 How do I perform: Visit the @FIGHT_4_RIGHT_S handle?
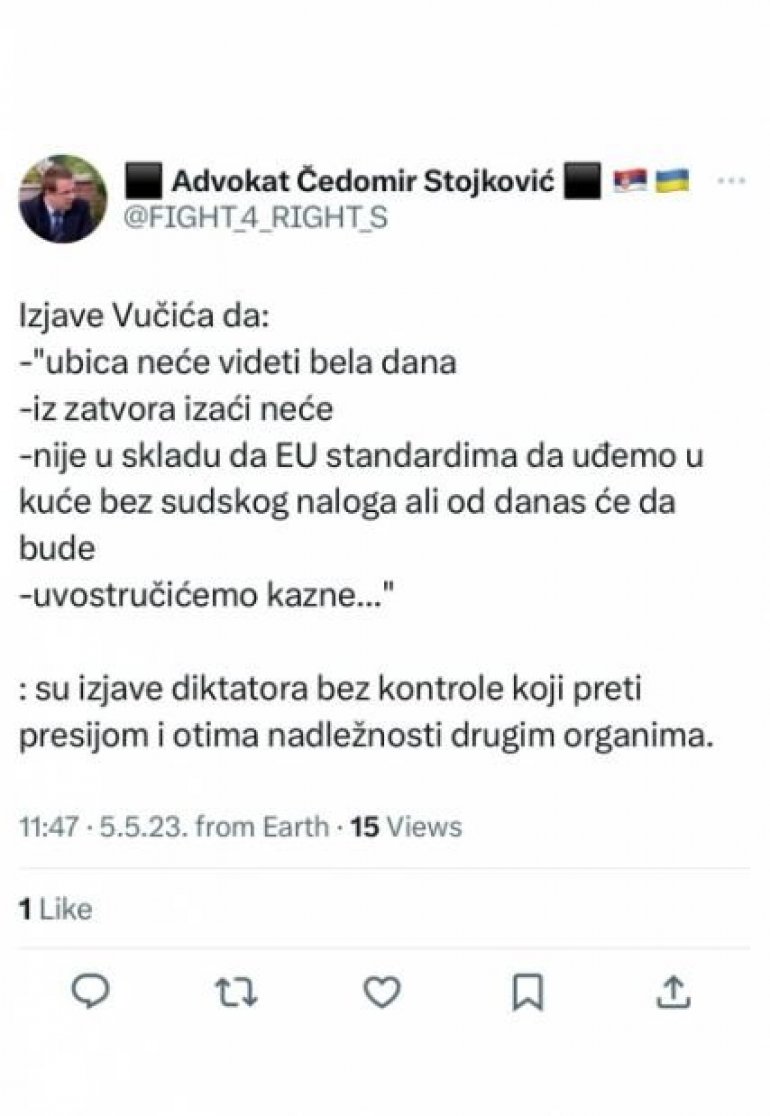coord(255,216)
